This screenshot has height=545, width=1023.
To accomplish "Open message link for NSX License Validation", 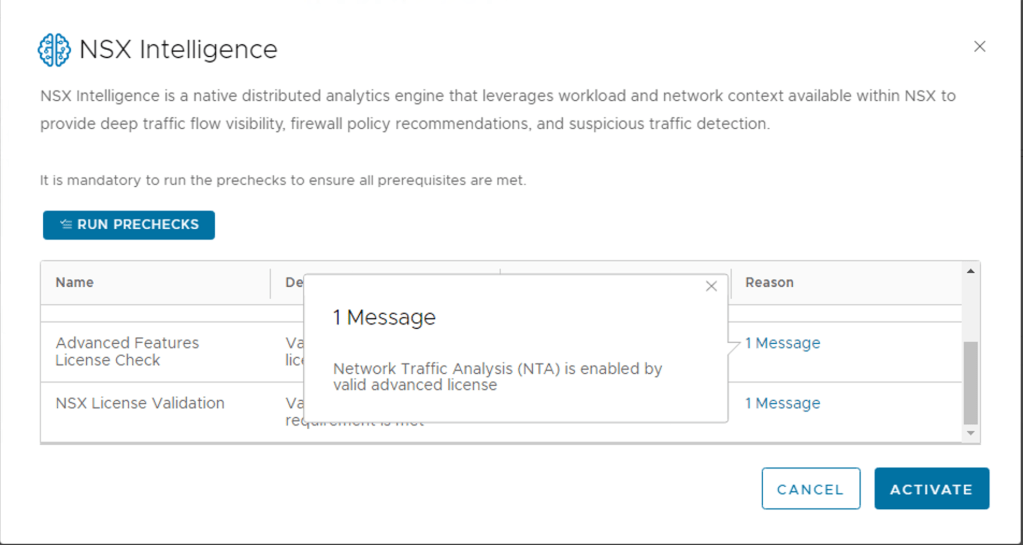I will pyautogui.click(x=782, y=403).
